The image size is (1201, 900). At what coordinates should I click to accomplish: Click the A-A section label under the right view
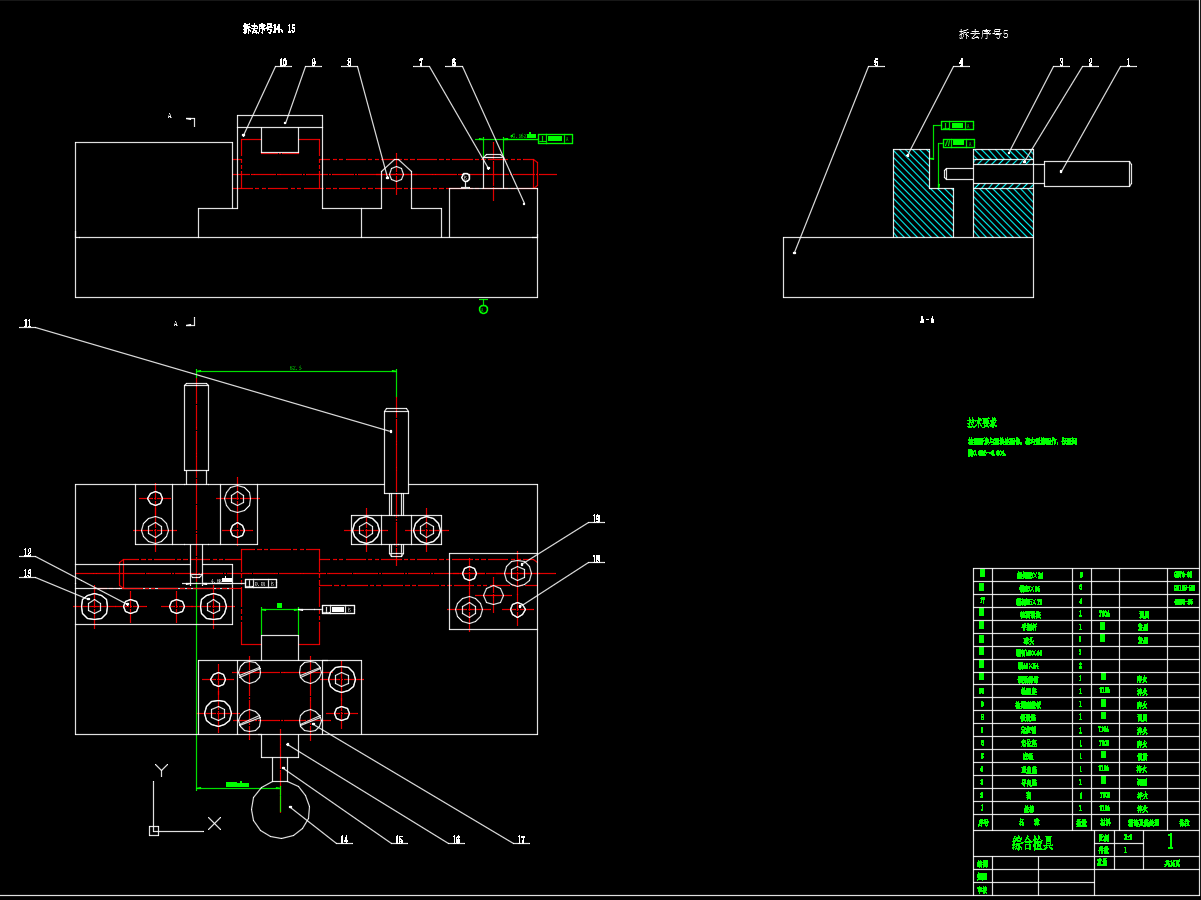coord(927,320)
